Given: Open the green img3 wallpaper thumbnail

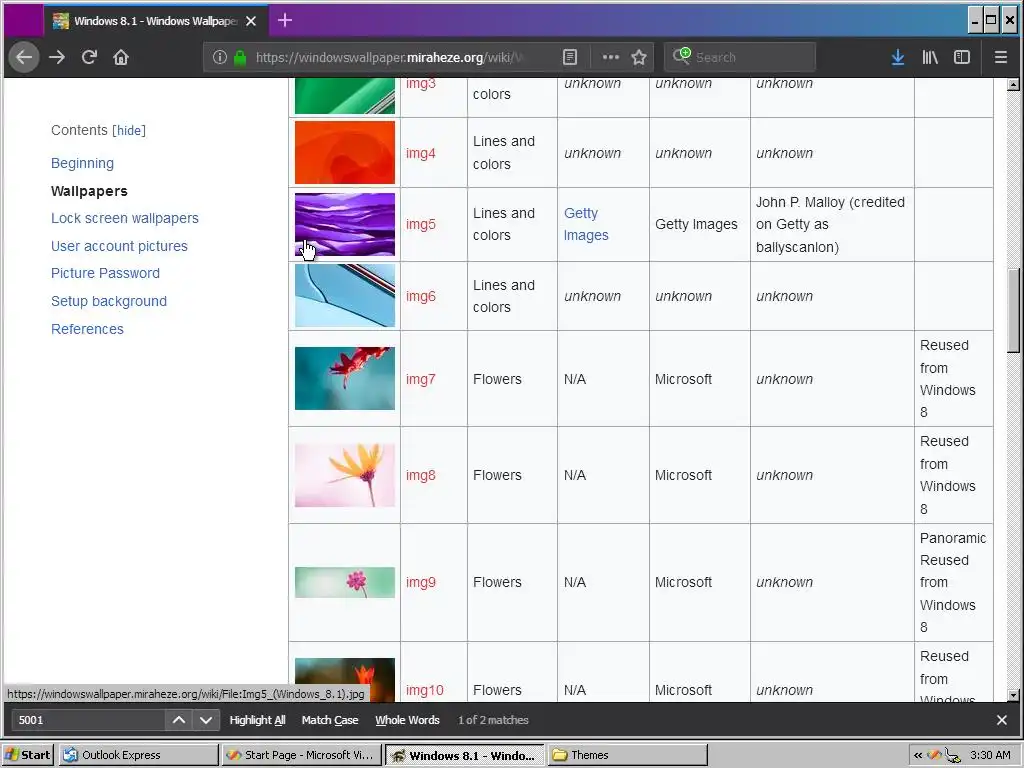Looking at the screenshot, I should coord(345,96).
